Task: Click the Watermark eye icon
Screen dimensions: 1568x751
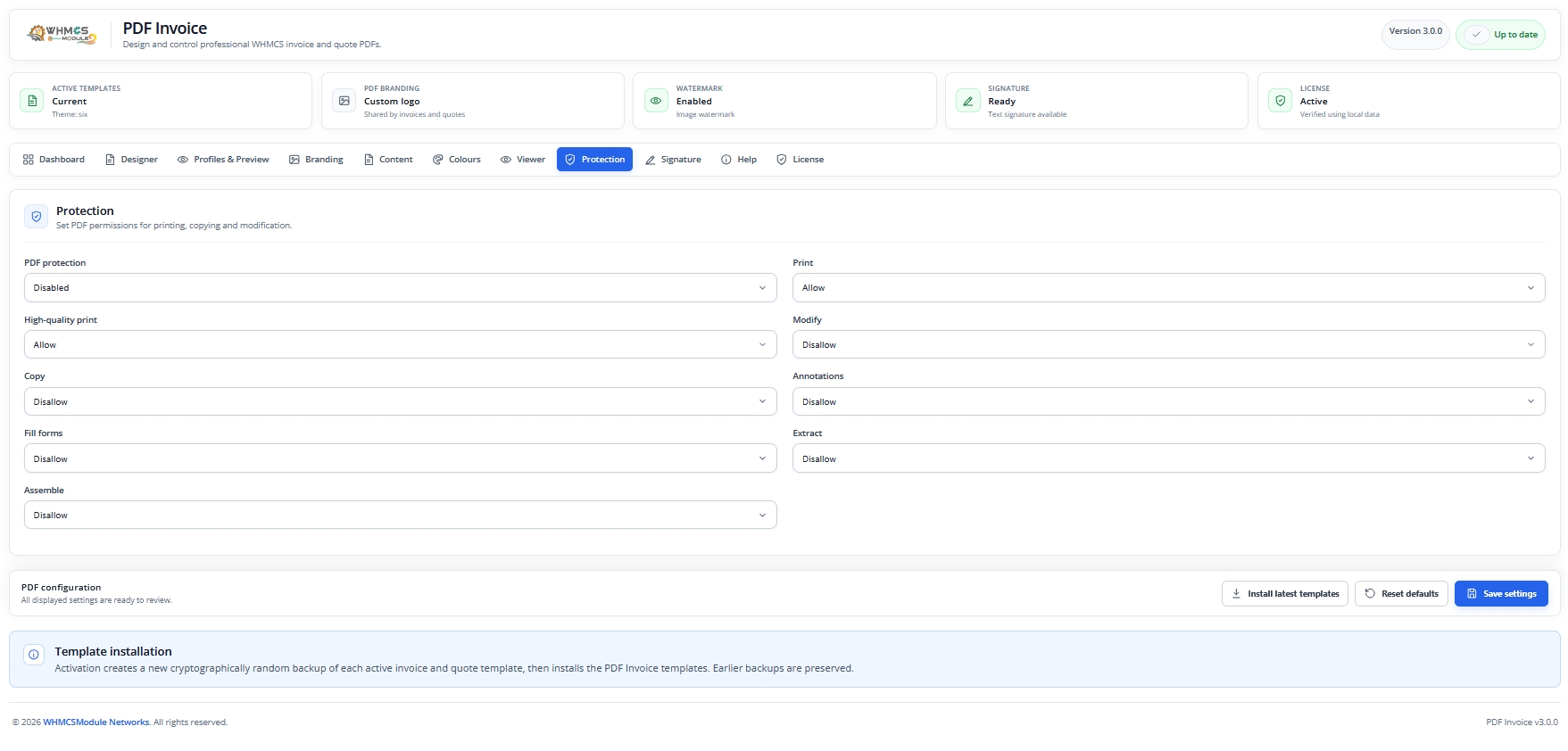Action: (x=656, y=101)
